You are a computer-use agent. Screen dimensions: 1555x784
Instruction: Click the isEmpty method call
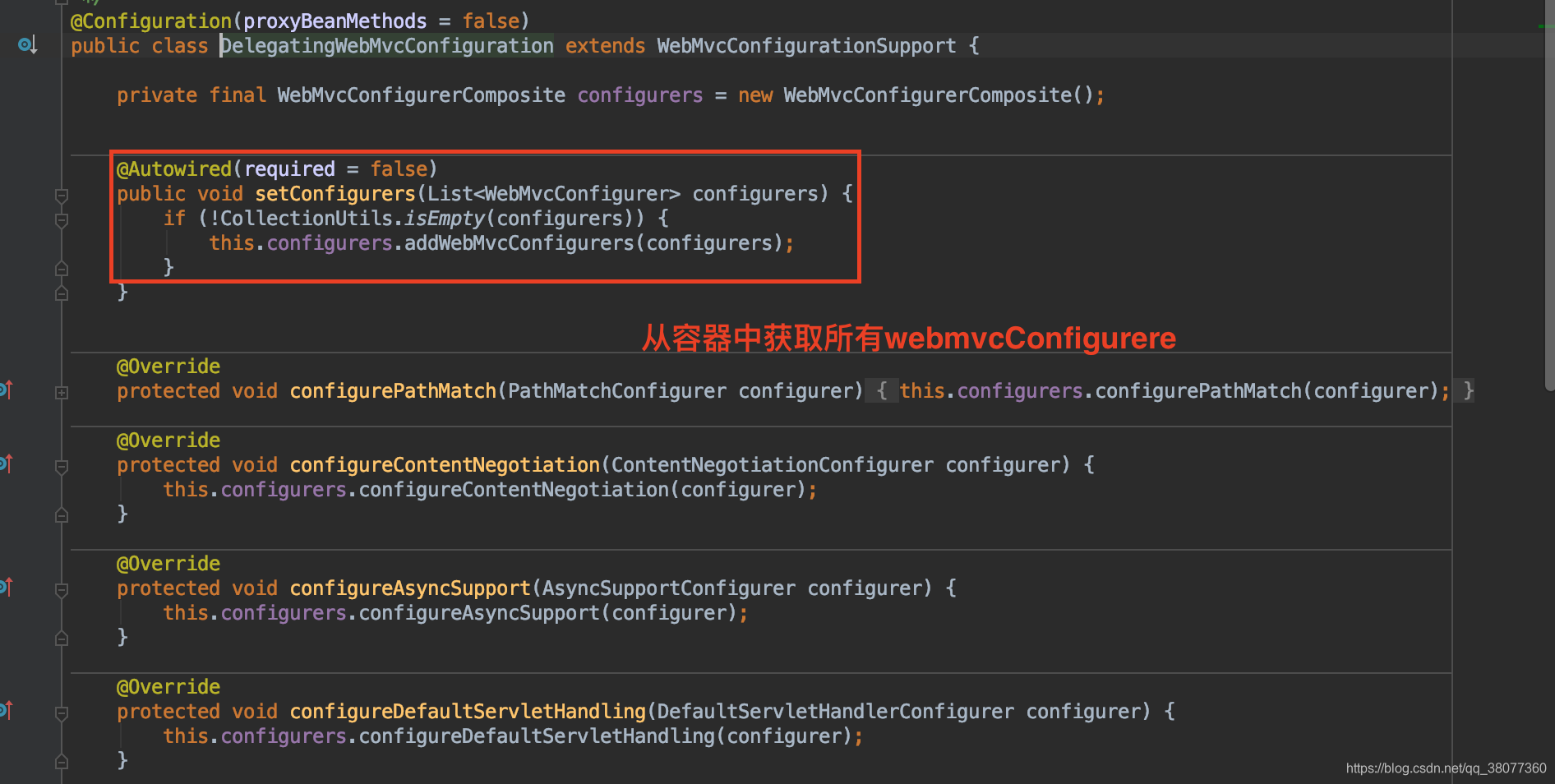pos(445,219)
